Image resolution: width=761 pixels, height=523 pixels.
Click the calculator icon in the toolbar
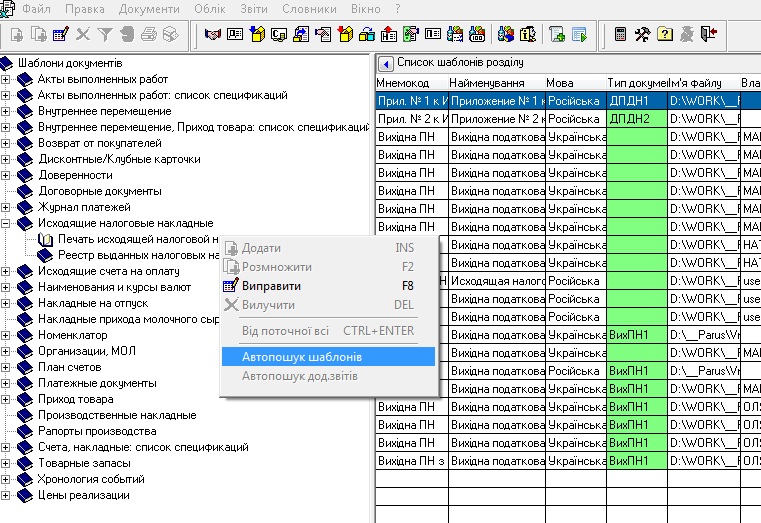[621, 34]
